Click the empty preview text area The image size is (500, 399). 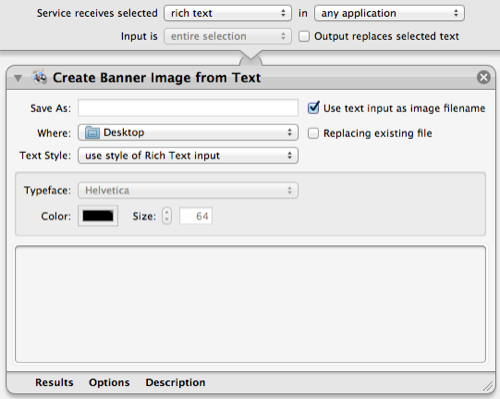250,304
